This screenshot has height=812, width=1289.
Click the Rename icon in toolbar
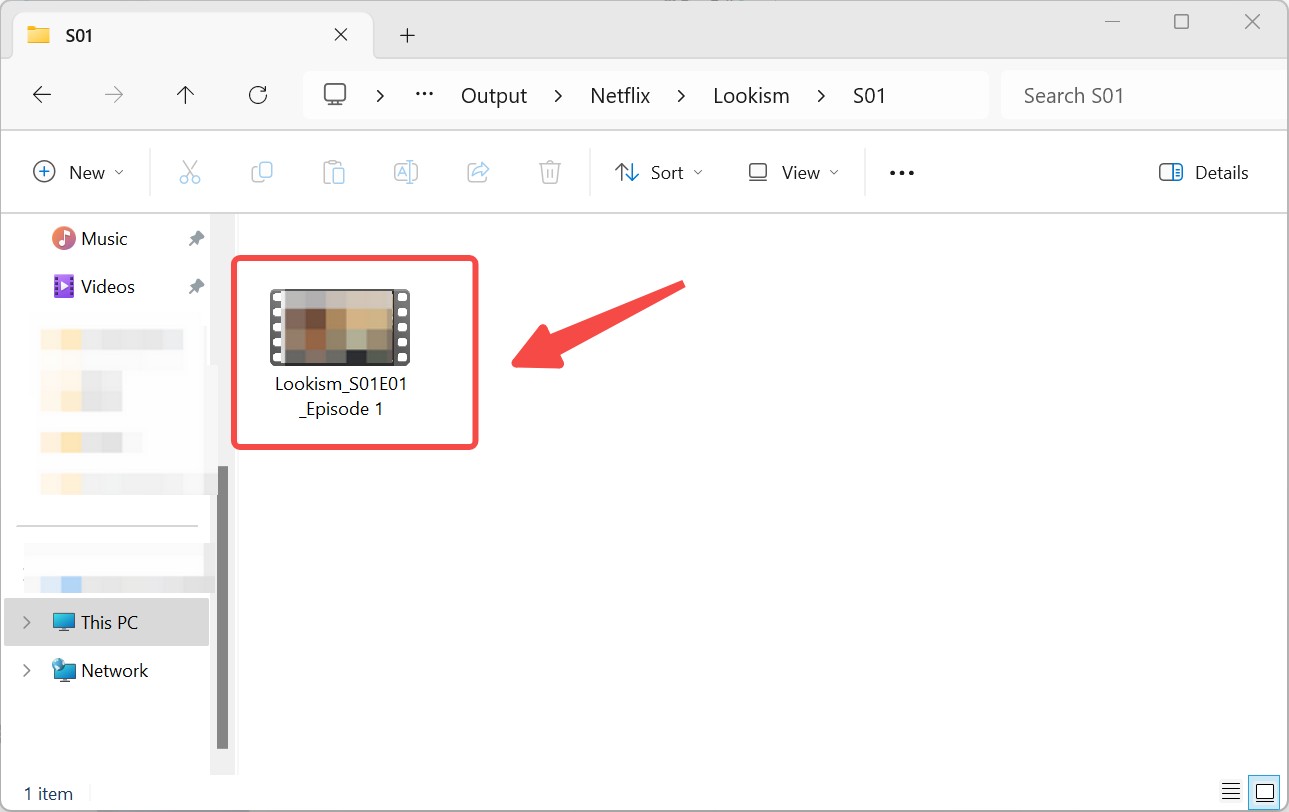point(406,172)
